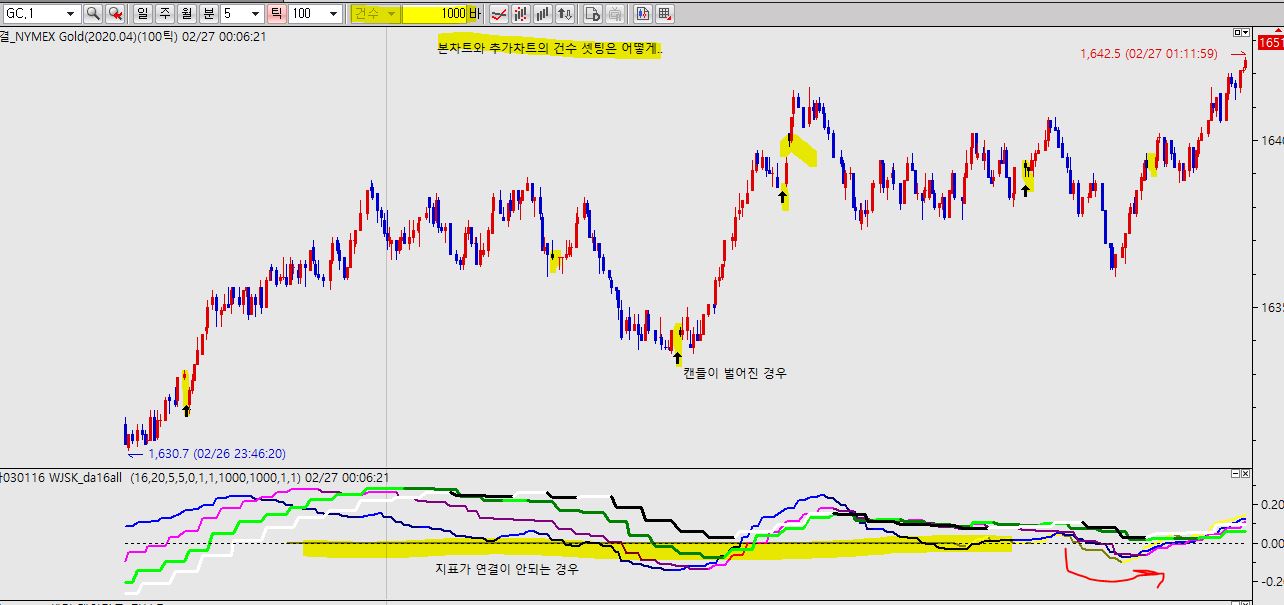Viewport: 1284px width, 605px height.
Task: Click the grid table icon in toolbar
Action: click(665, 14)
